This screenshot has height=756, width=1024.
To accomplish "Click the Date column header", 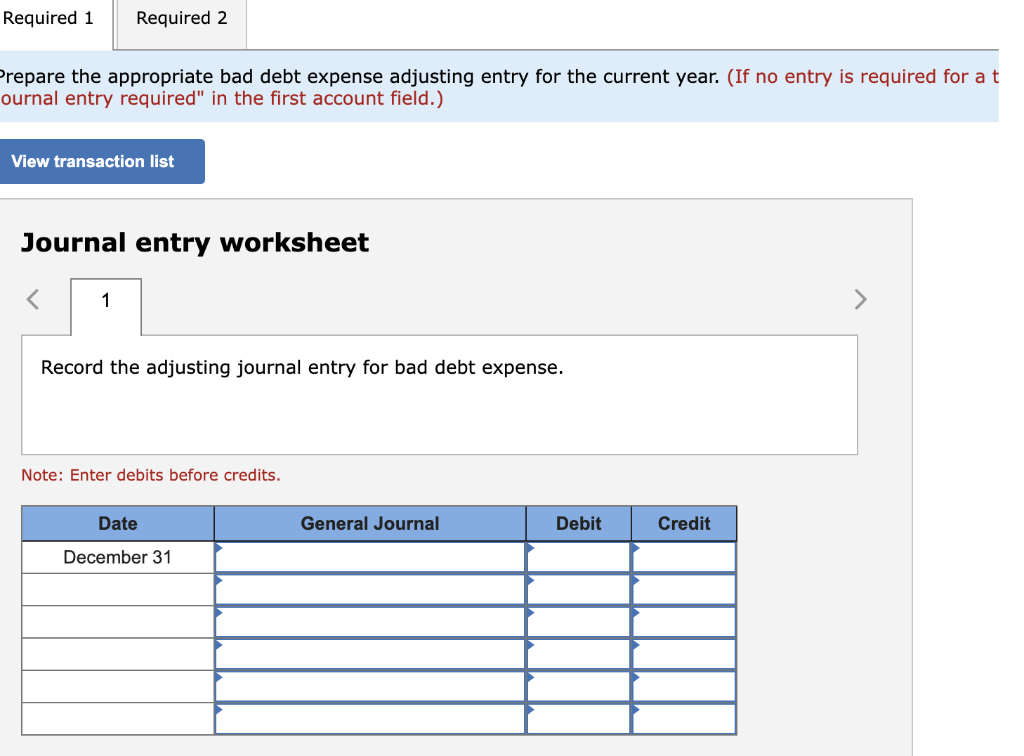I will [x=118, y=524].
